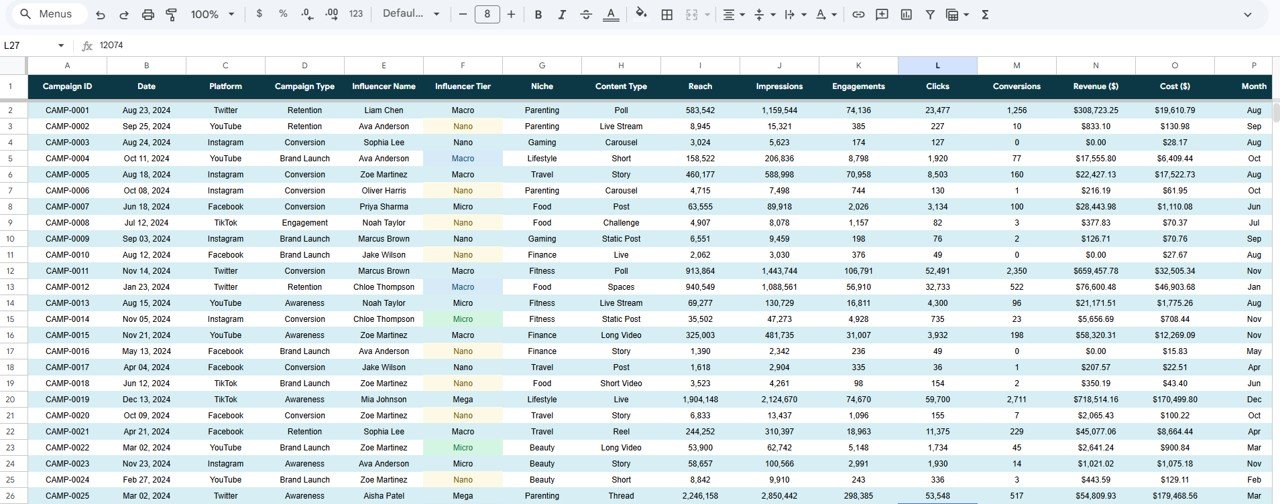Click the select-all corner box

click(x=13, y=66)
